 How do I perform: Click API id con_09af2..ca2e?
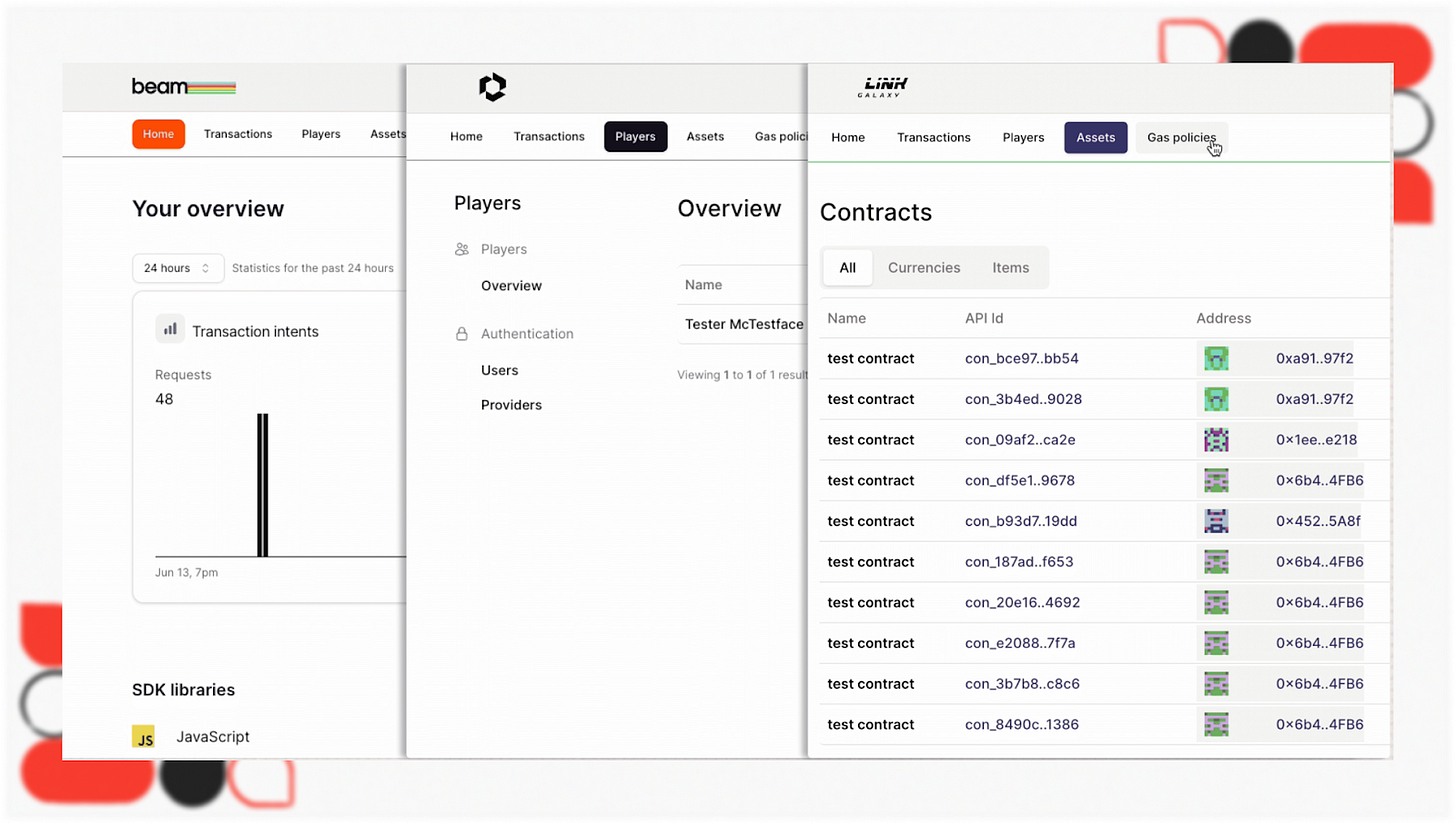click(1020, 440)
